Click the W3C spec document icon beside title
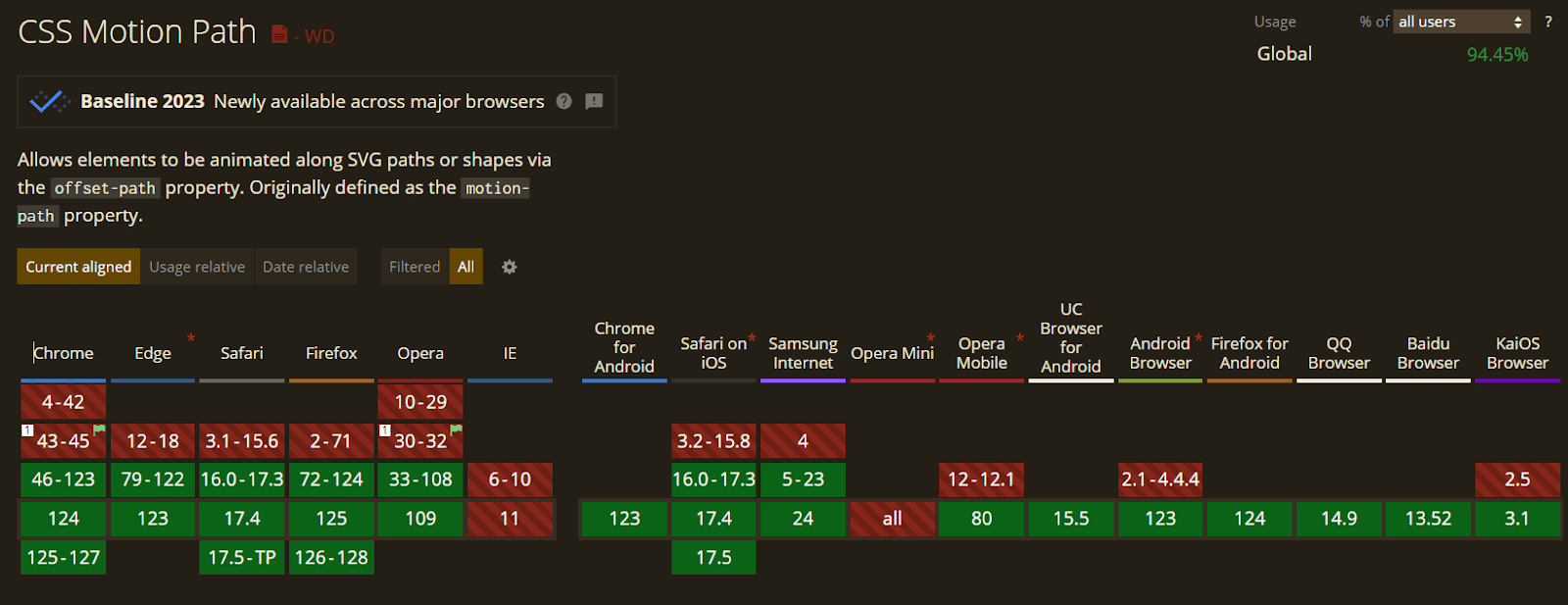The height and width of the screenshot is (605, 1568). tap(279, 35)
